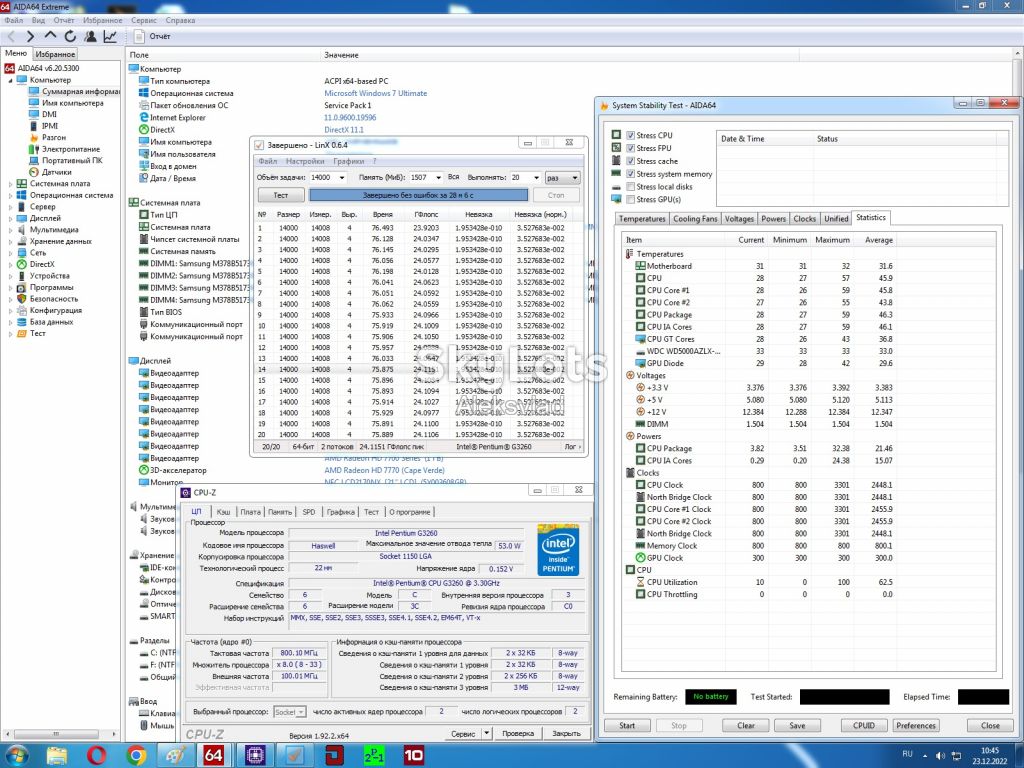Click the line chart icon in AIDA64 toolbar
Image resolution: width=1024 pixels, height=768 pixels.
click(110, 37)
